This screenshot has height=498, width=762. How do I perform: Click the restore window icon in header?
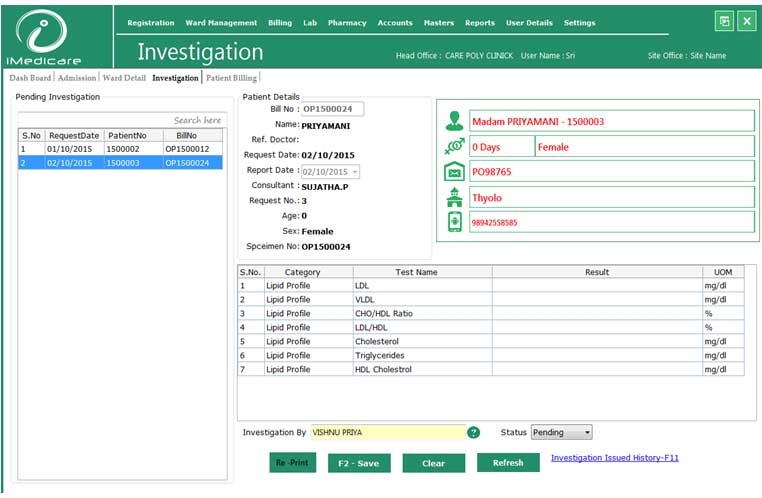pos(724,22)
